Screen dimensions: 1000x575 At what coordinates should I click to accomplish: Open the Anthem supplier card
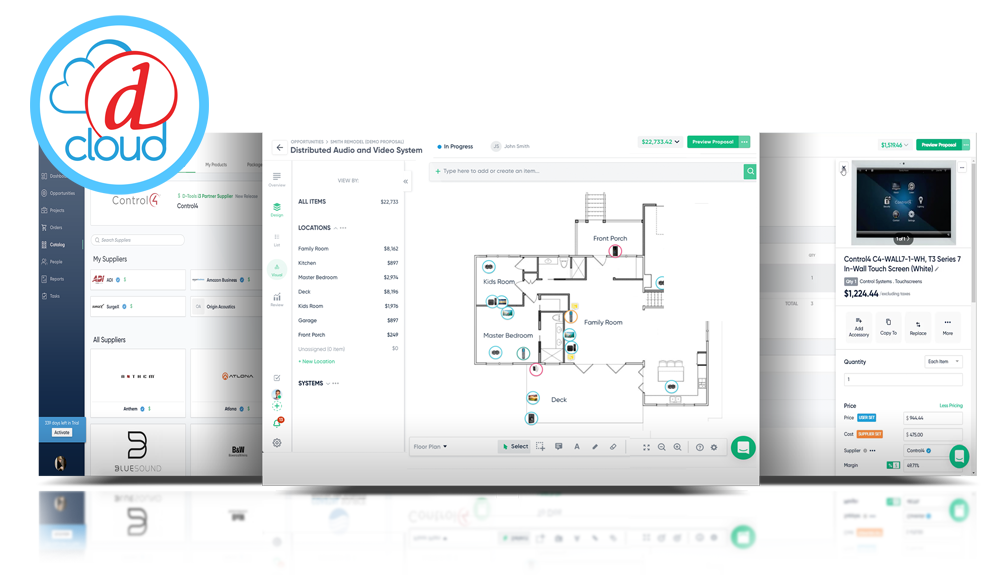138,382
